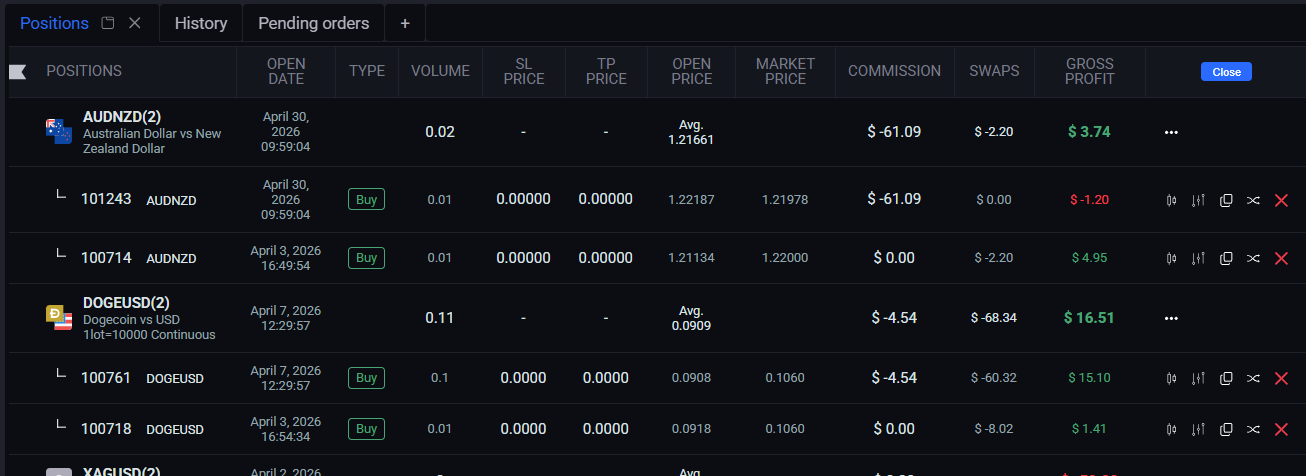
Task: Click the Buy tag on position 100714
Action: click(367, 258)
